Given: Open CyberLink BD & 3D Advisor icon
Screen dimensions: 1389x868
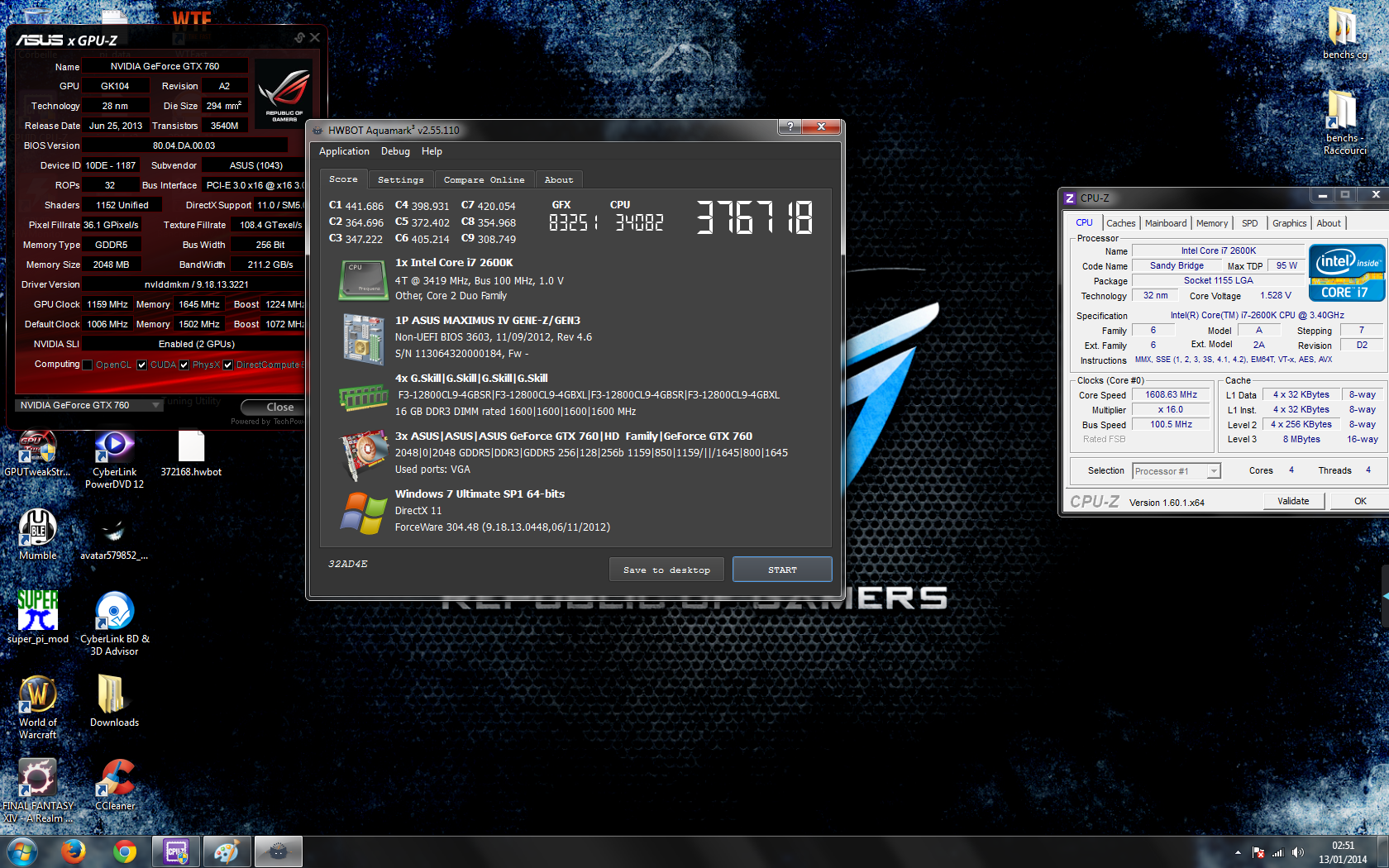Looking at the screenshot, I should click(114, 623).
